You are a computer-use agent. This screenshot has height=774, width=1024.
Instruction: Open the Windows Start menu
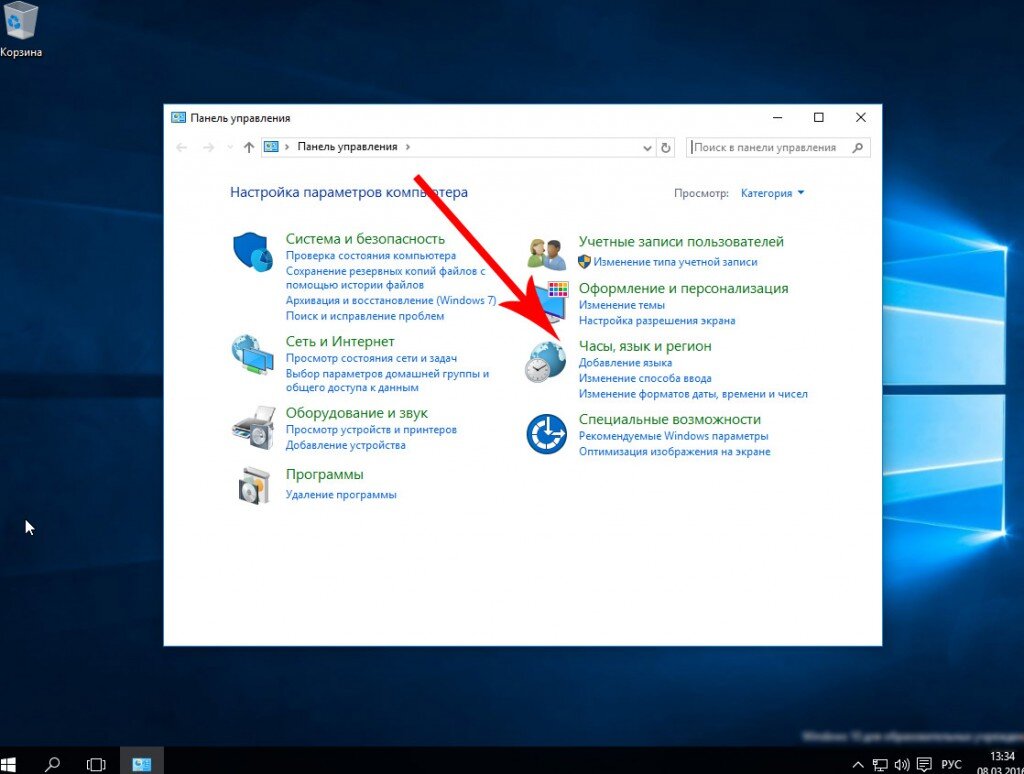tap(9, 764)
